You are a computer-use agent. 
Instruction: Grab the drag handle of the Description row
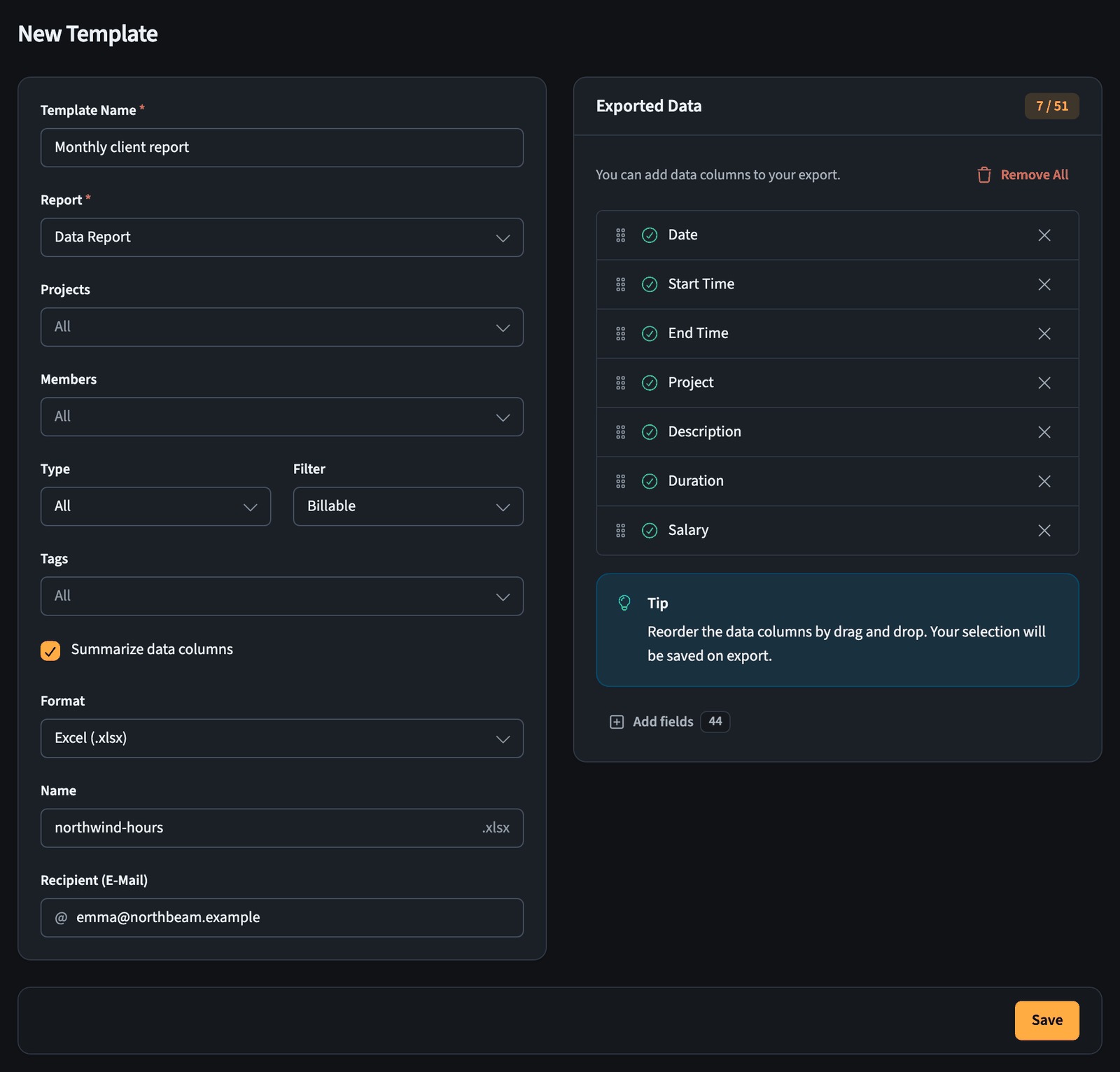pos(620,432)
